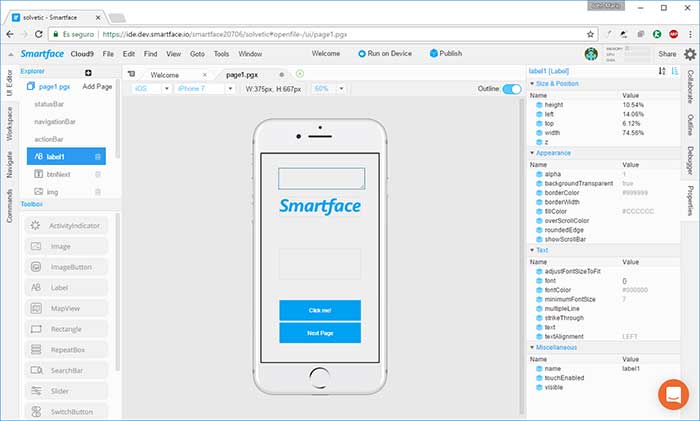Select page1.pgx in Explorer
700x421 pixels.
[x=49, y=87]
